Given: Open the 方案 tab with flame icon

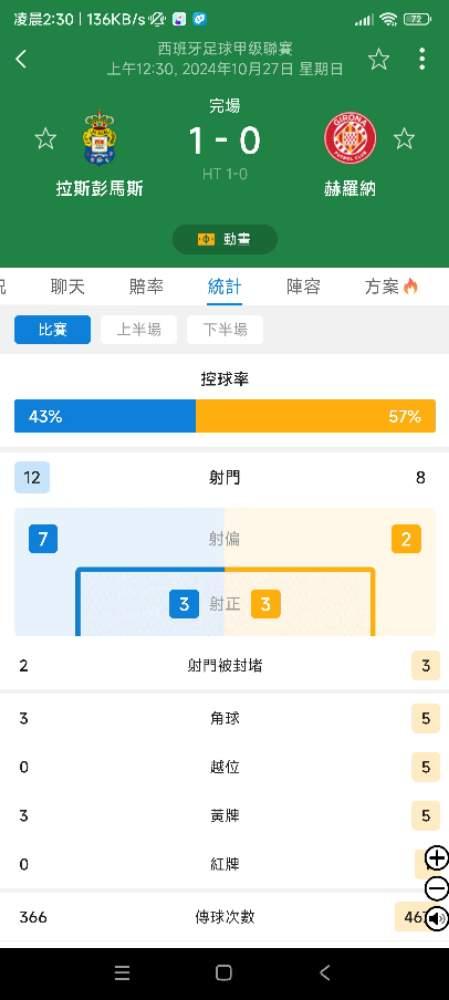Looking at the screenshot, I should coord(391,287).
